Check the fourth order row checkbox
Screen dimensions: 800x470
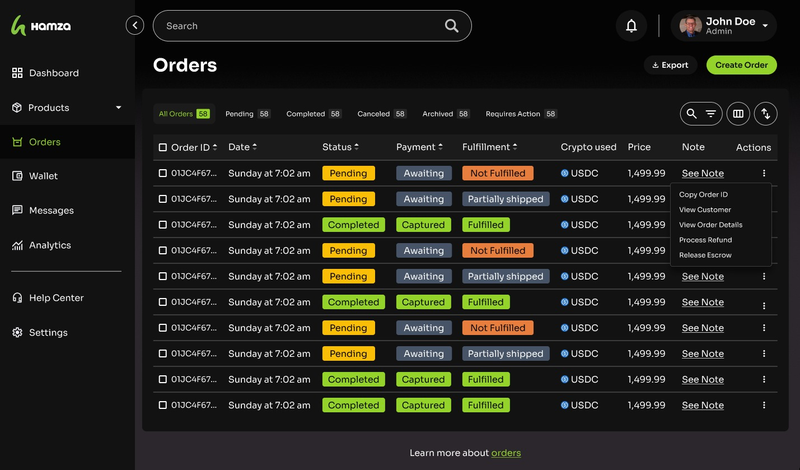163,250
